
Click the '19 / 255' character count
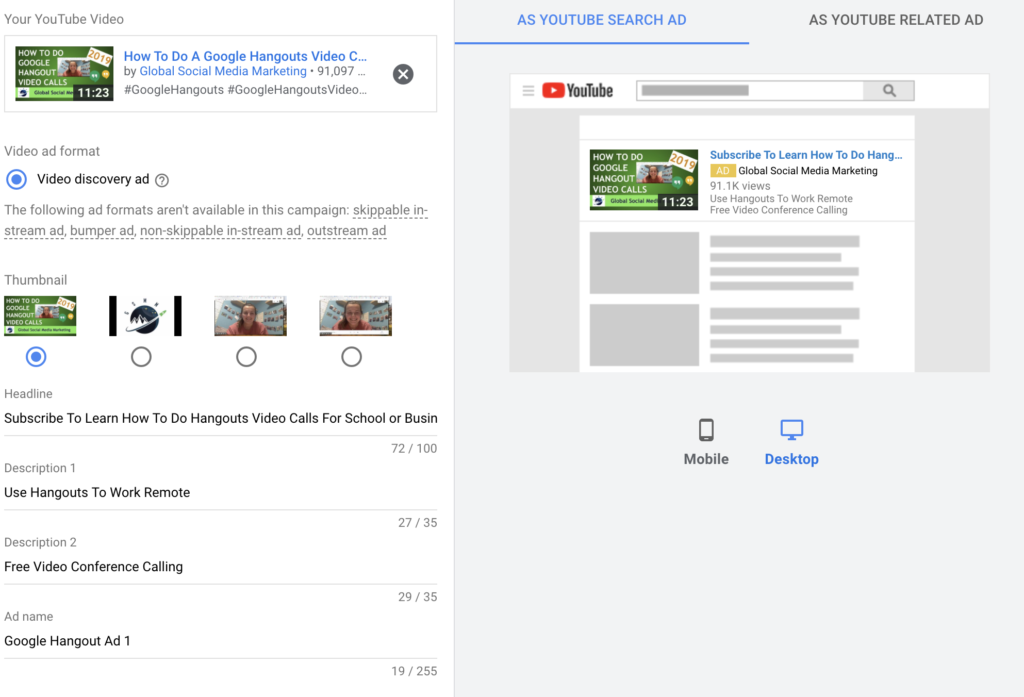414,672
